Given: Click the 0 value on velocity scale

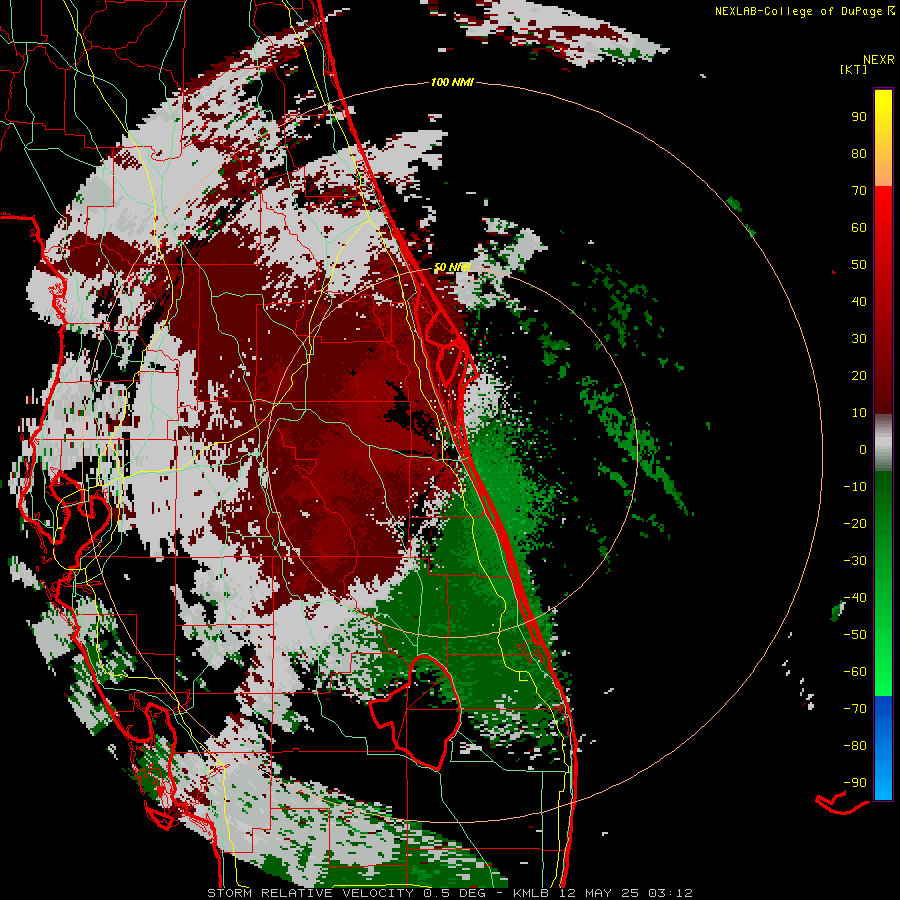Looking at the screenshot, I should (x=863, y=450).
